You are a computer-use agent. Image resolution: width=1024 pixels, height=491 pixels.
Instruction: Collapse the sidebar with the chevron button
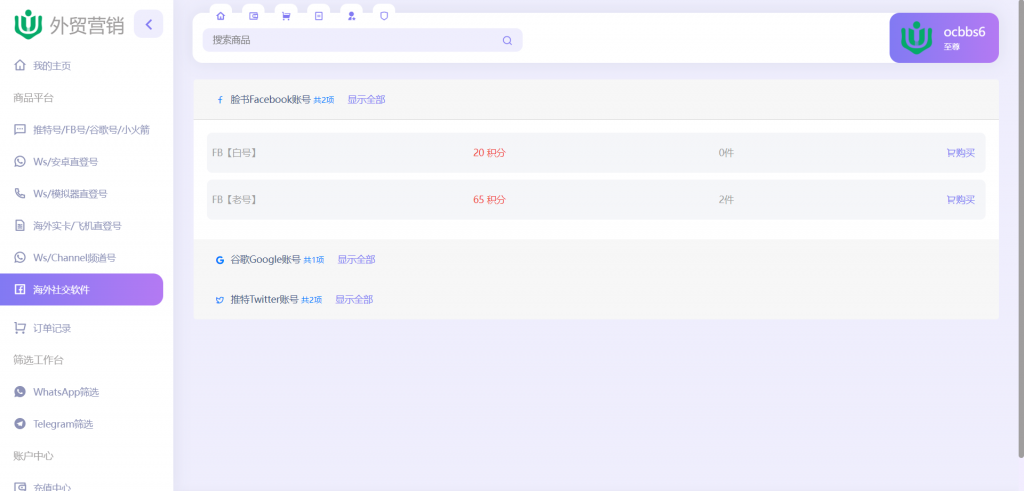click(148, 25)
